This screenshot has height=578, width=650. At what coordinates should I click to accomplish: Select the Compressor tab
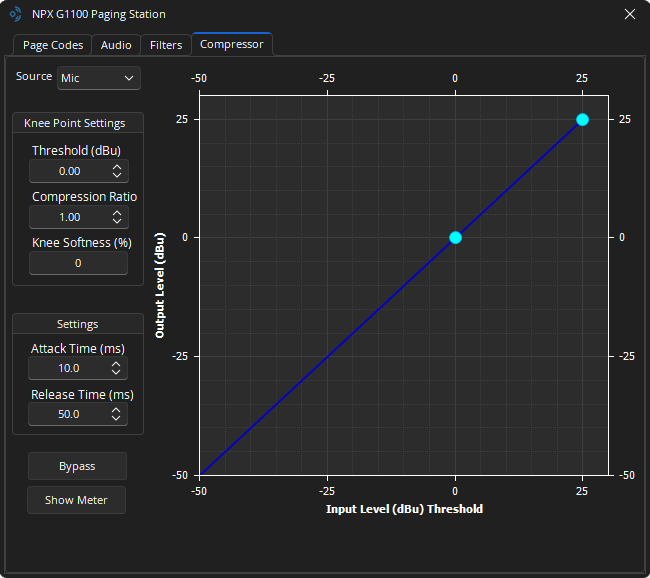coord(231,44)
